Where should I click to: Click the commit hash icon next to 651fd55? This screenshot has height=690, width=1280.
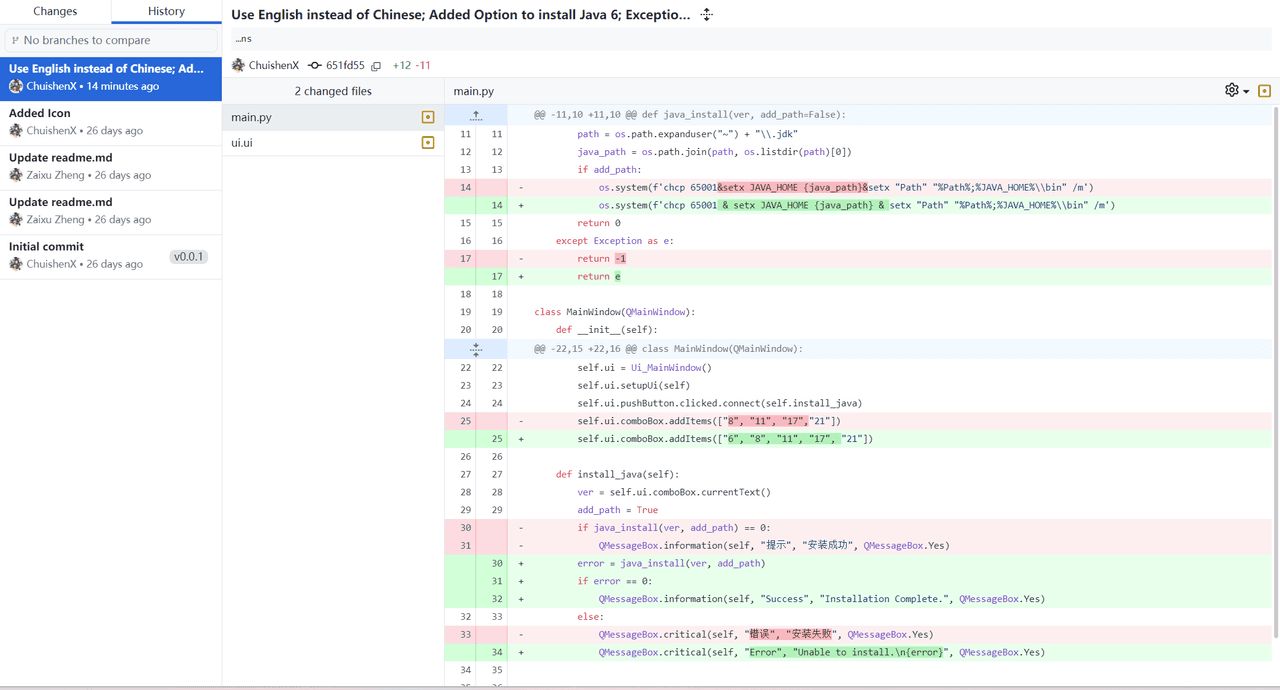point(315,66)
